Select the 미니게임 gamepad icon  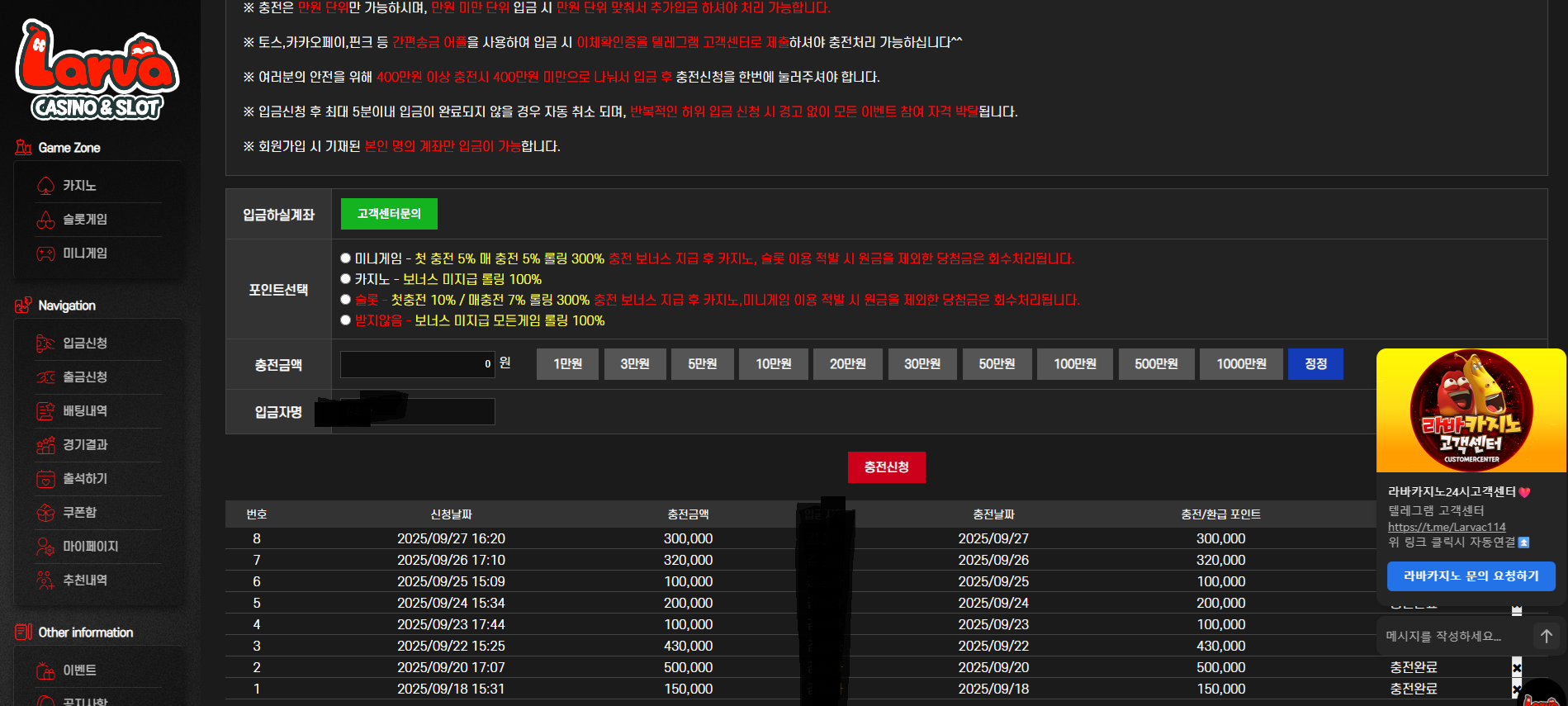pyautogui.click(x=45, y=253)
